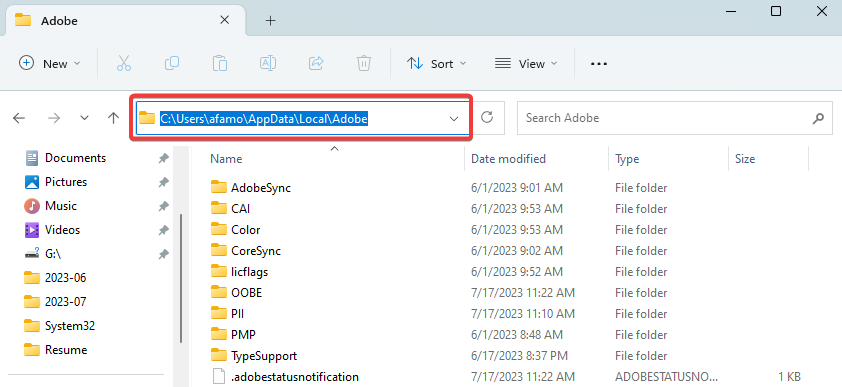Open the View layout dropdown

[x=526, y=63]
